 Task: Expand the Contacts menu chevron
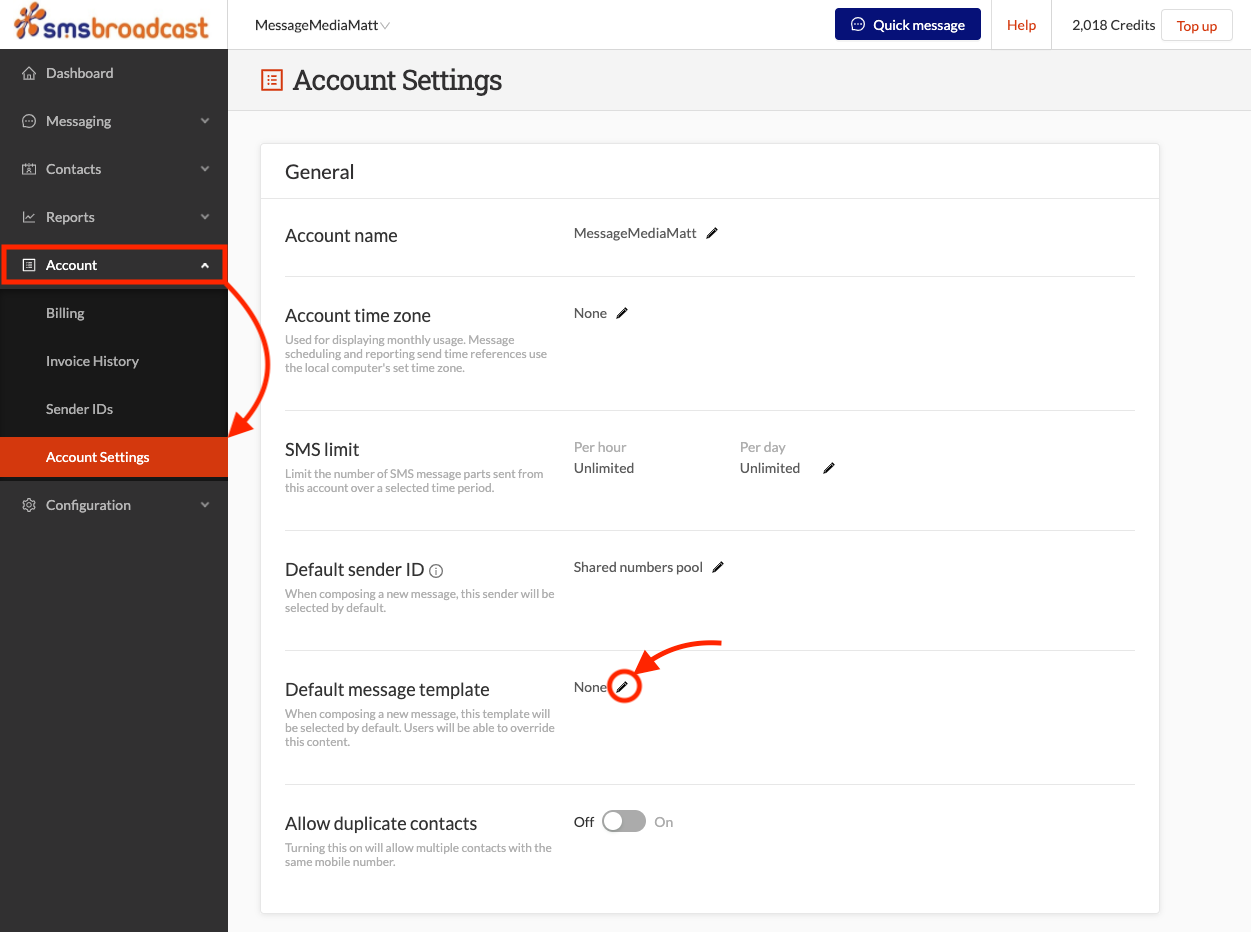(x=205, y=169)
